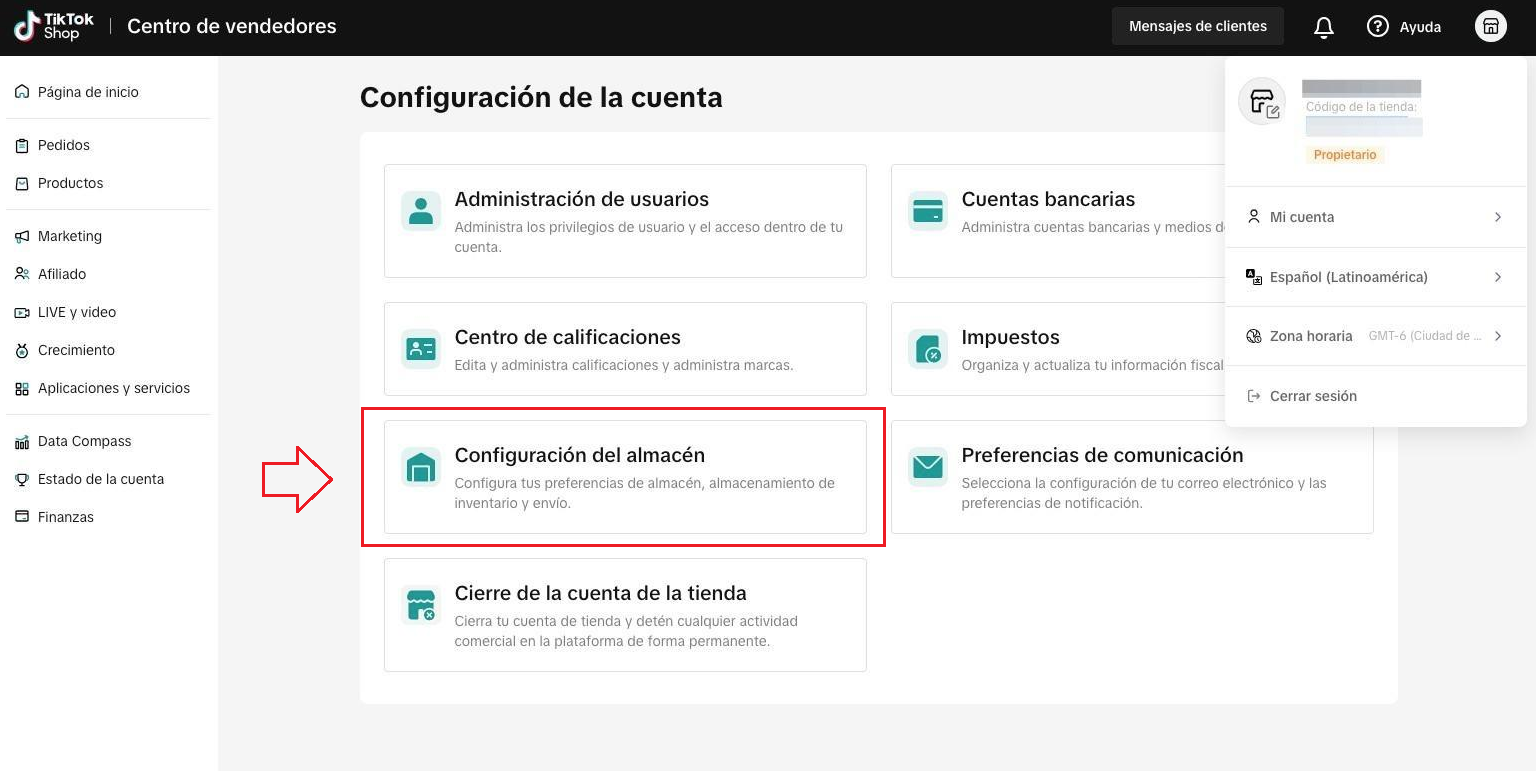Select Cerrar sesión to log out

(x=1312, y=396)
